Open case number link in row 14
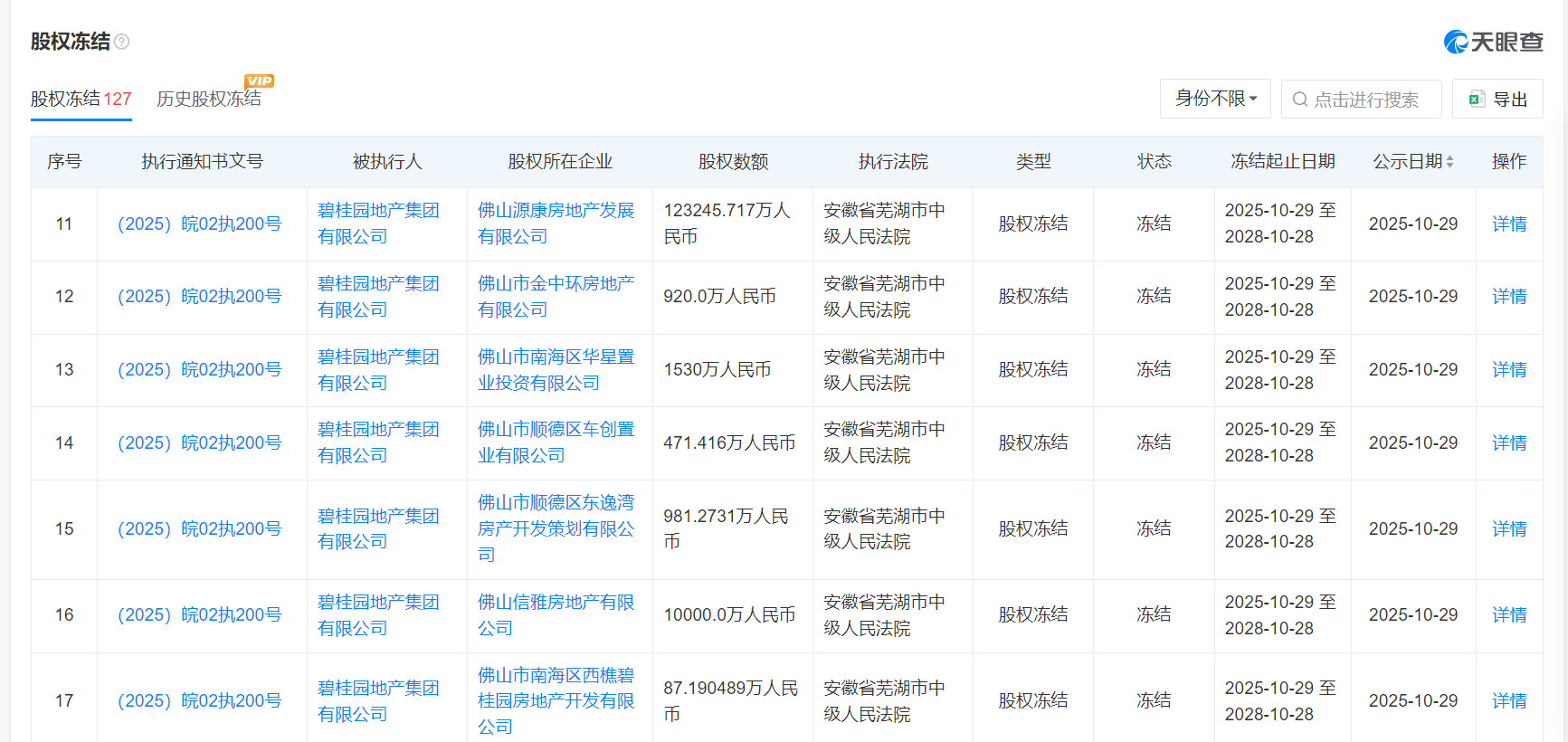This screenshot has height=742, width=1568. click(x=200, y=443)
